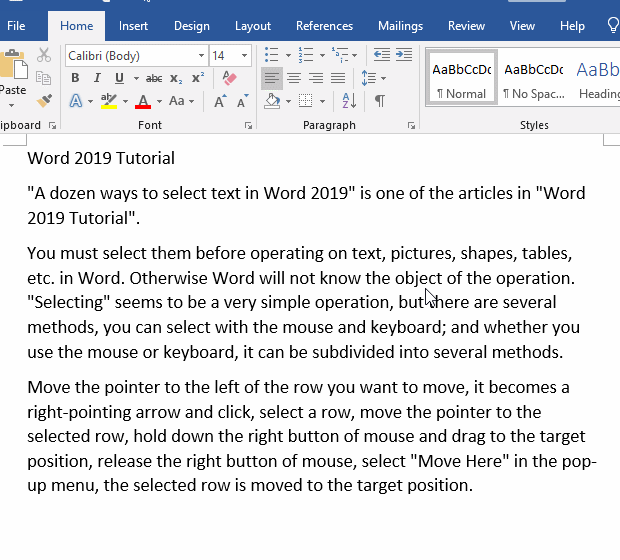
Task: Expand font color options arrow
Action: pyautogui.click(x=159, y=102)
